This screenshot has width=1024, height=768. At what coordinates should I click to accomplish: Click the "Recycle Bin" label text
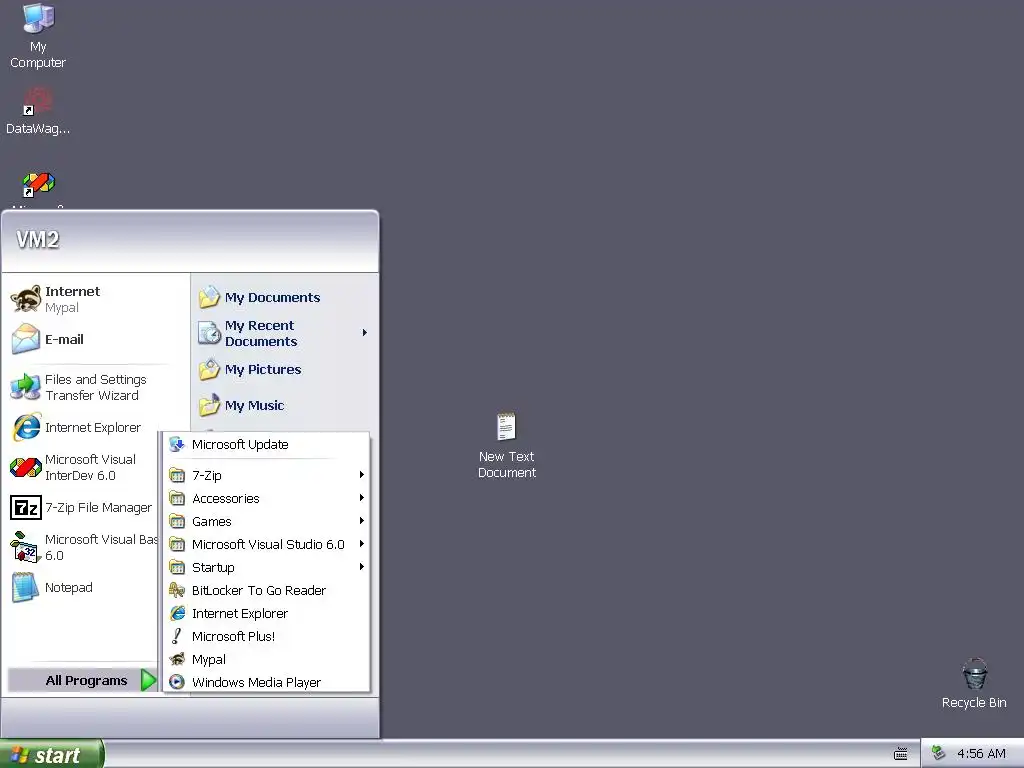pyautogui.click(x=974, y=703)
